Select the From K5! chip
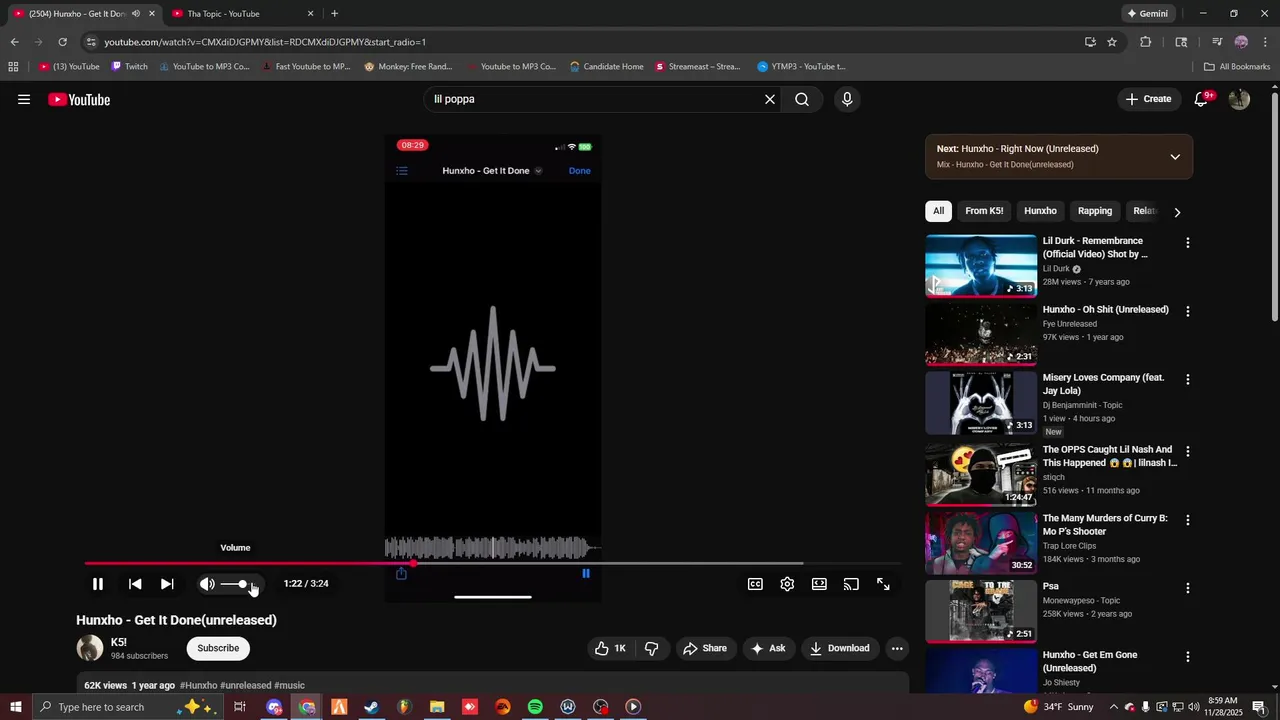The image size is (1280, 720). tap(984, 211)
